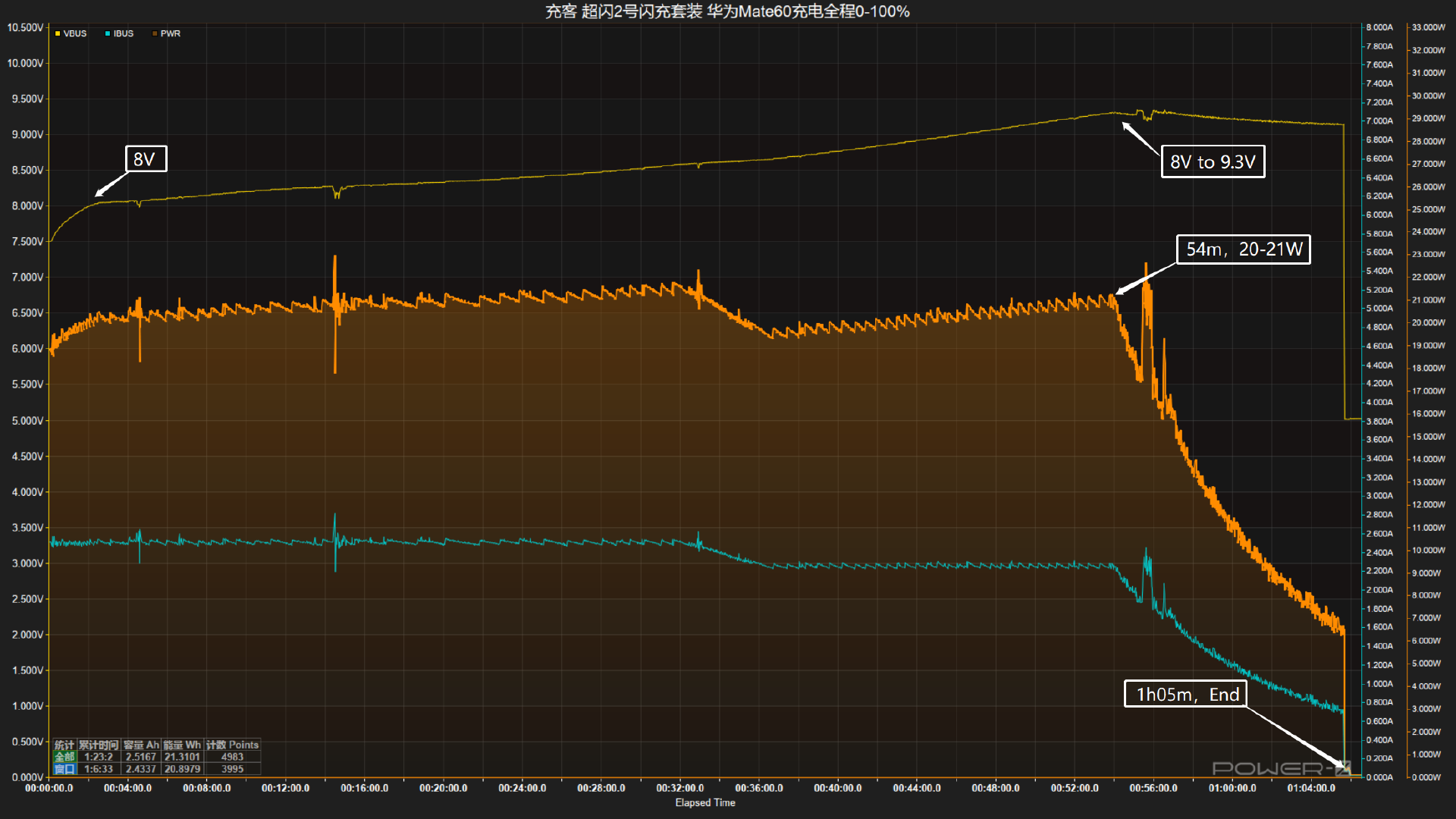Viewport: 1456px width, 819px height.
Task: Toggle the VBUS legend label
Action: (x=75, y=33)
